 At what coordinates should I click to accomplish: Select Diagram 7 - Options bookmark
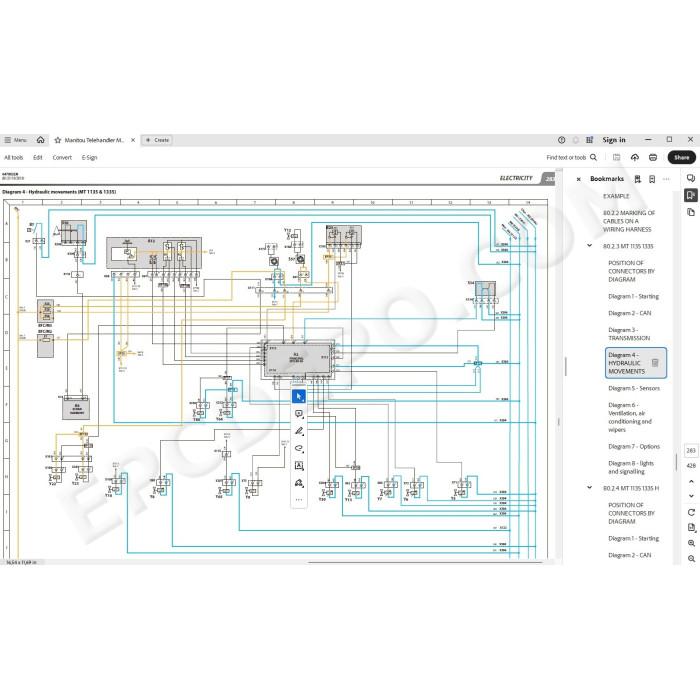tap(634, 446)
